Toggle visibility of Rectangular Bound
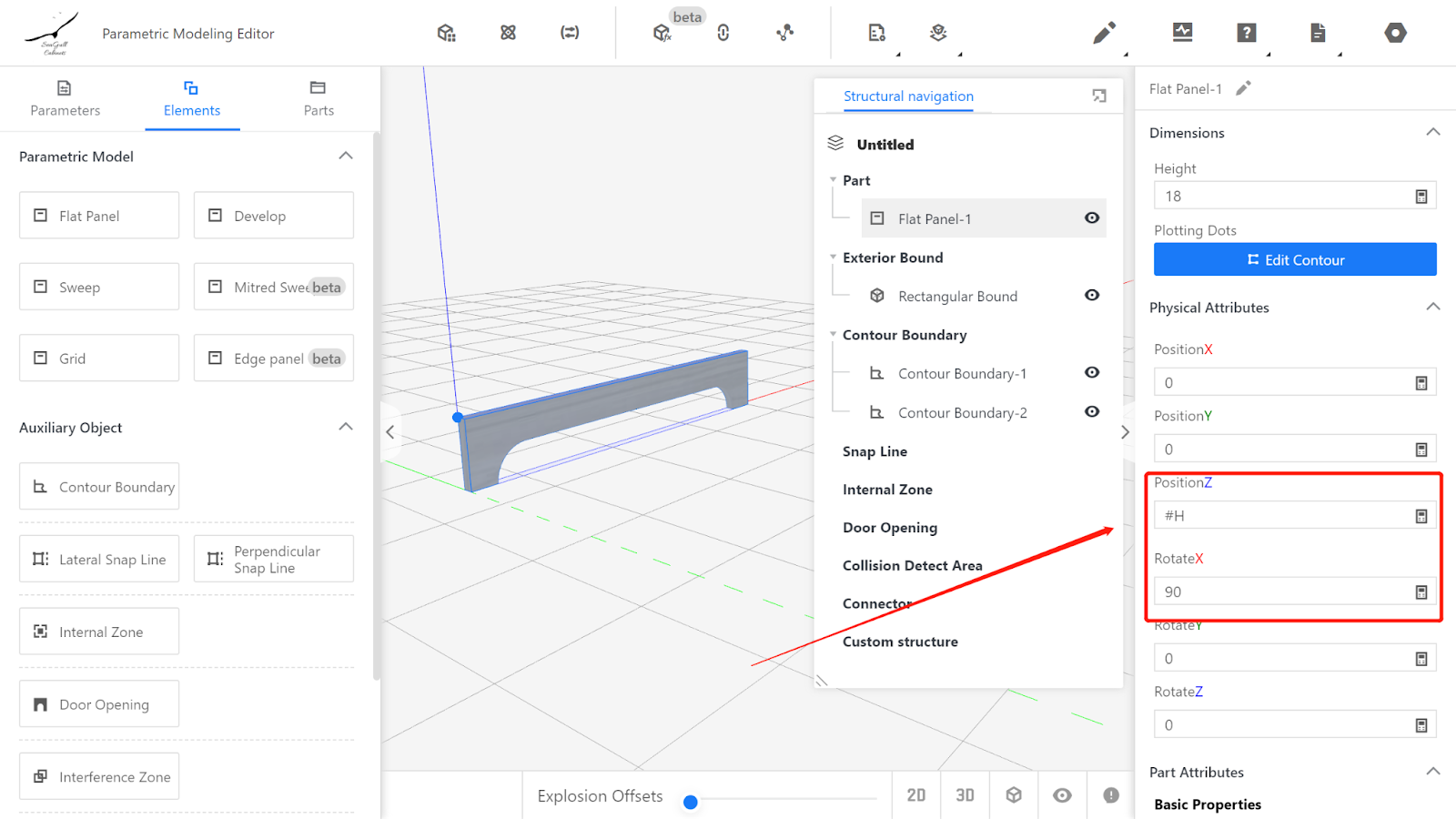Image resolution: width=1456 pixels, height=819 pixels. [x=1092, y=296]
